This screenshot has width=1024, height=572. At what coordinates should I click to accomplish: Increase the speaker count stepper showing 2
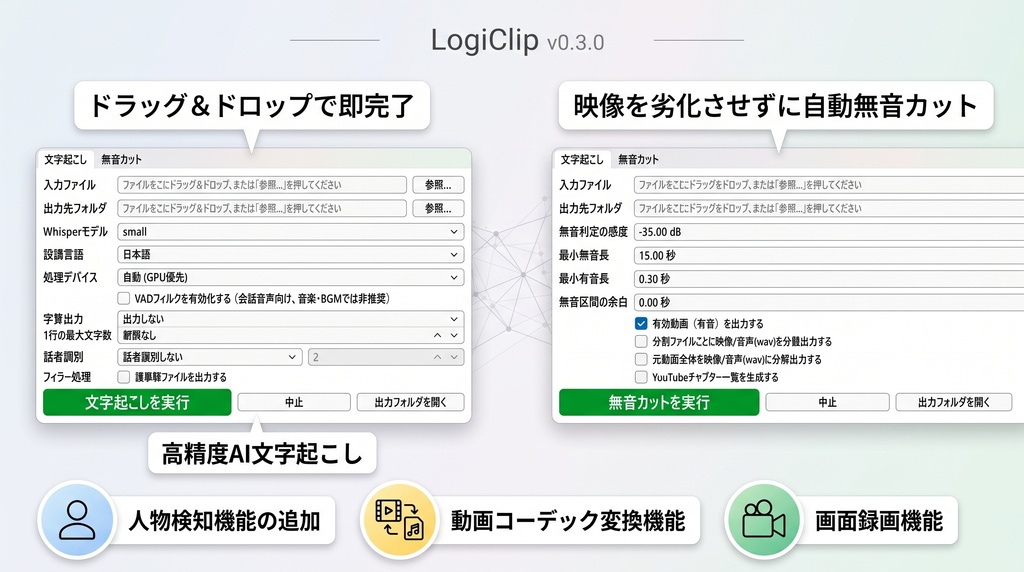(438, 357)
